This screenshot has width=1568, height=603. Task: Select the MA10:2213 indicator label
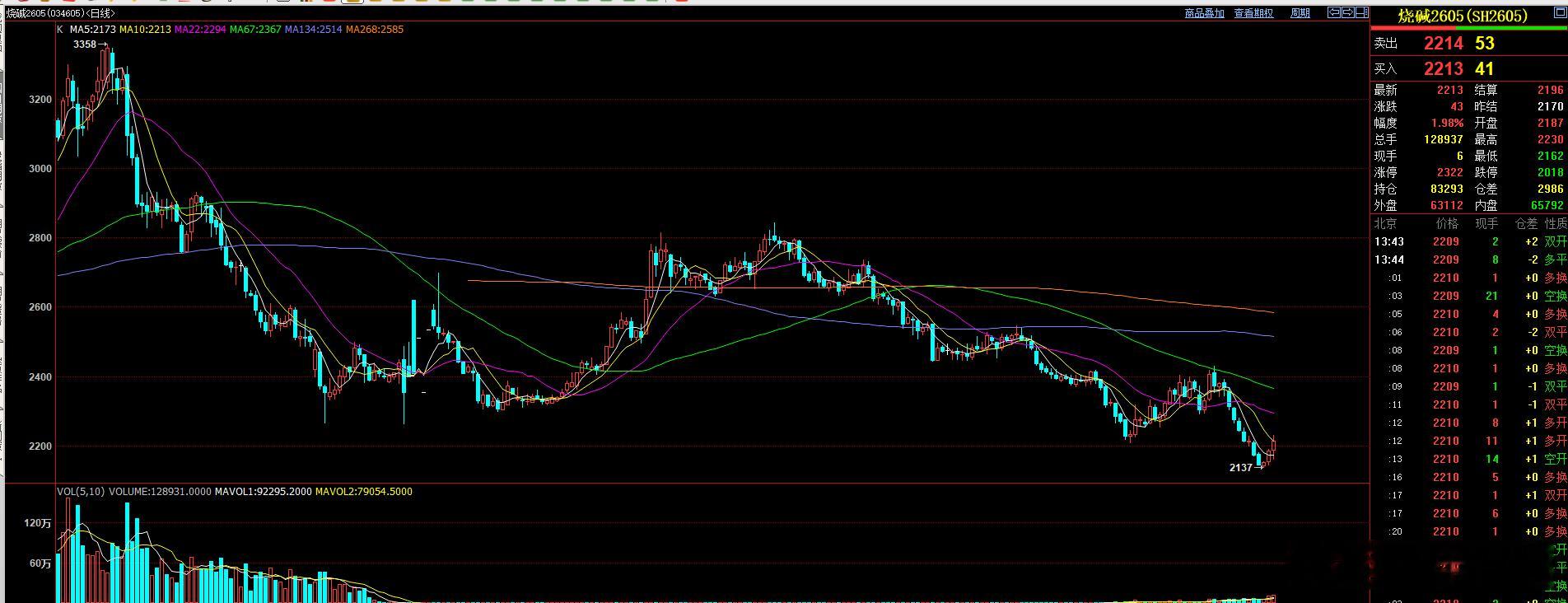(x=145, y=29)
